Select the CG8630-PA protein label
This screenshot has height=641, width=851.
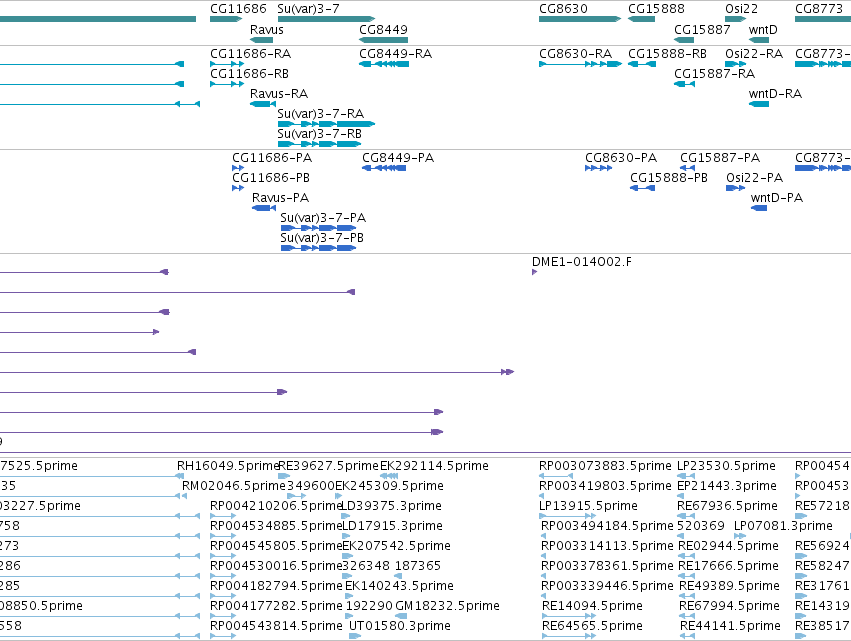(621, 158)
